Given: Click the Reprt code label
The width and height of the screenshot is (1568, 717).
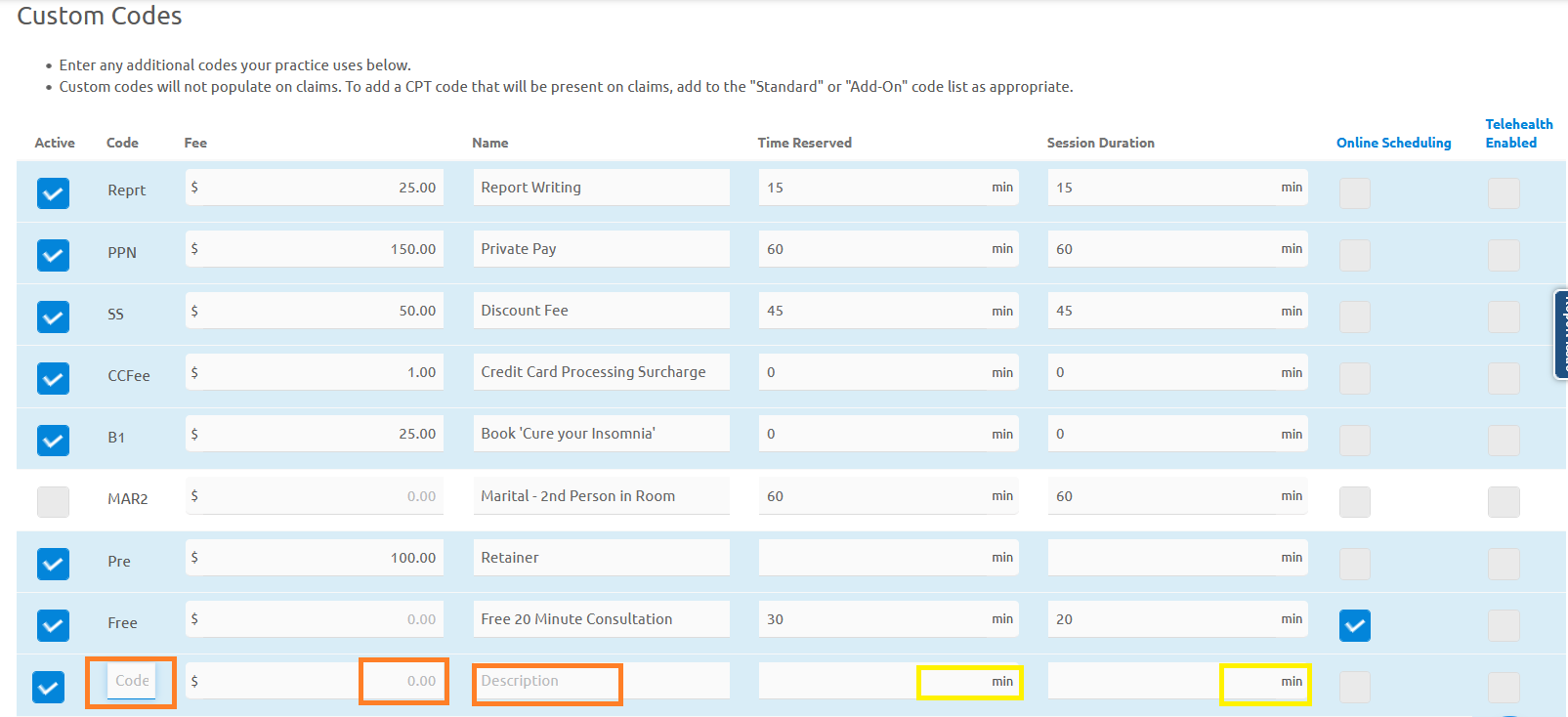Looking at the screenshot, I should [127, 191].
